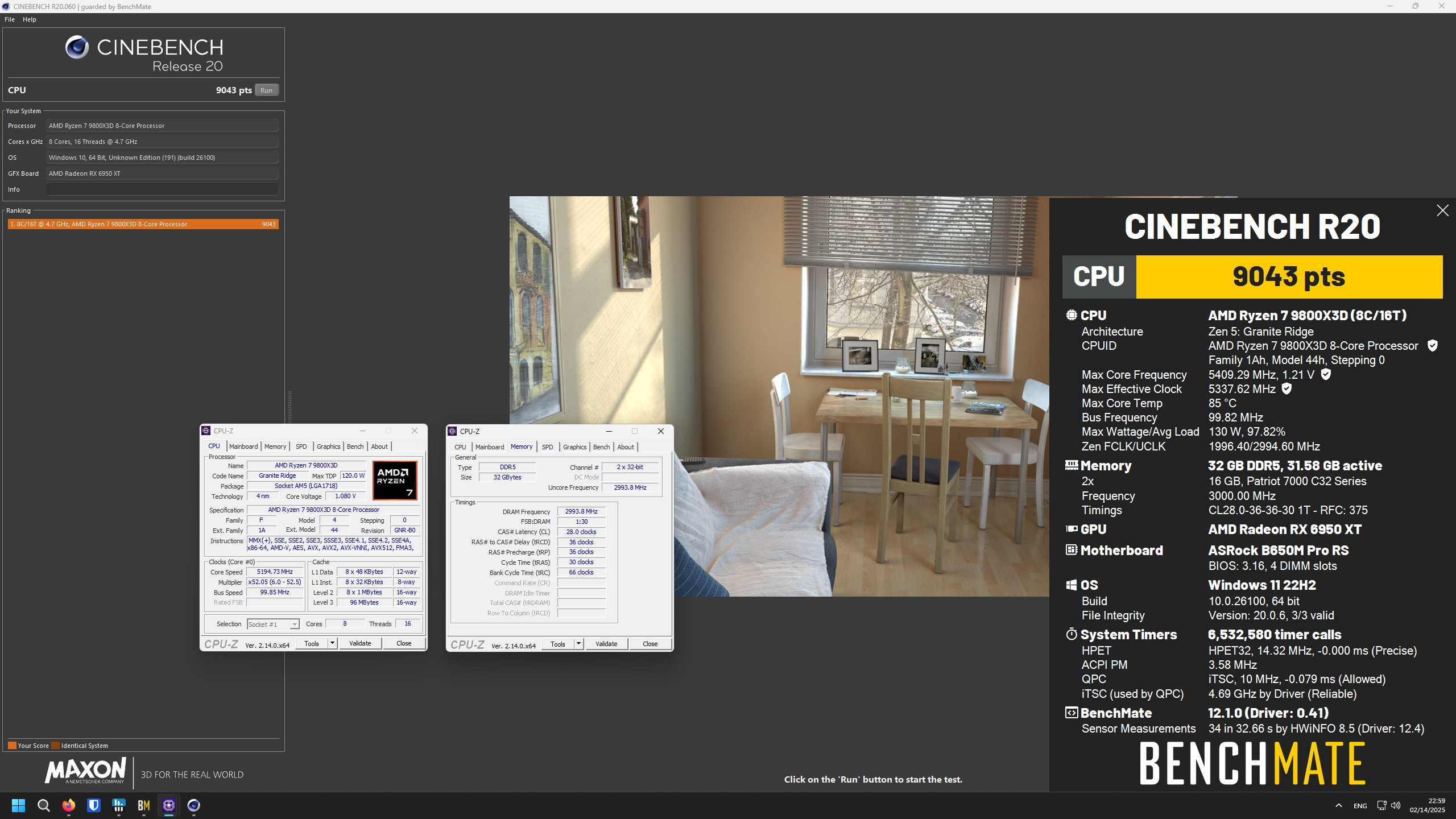
Task: Open the File menu in Cinebench
Action: (10, 19)
